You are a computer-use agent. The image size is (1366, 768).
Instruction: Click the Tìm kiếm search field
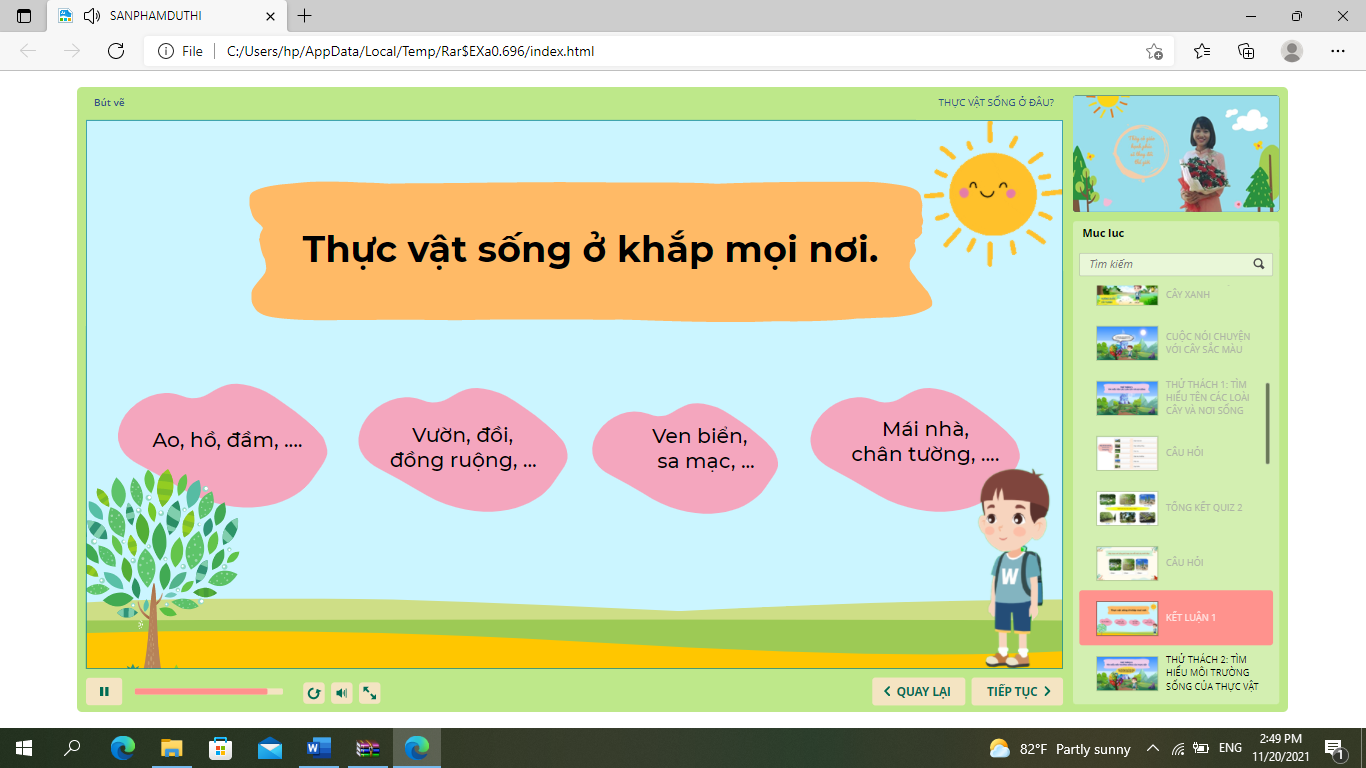click(x=1164, y=264)
